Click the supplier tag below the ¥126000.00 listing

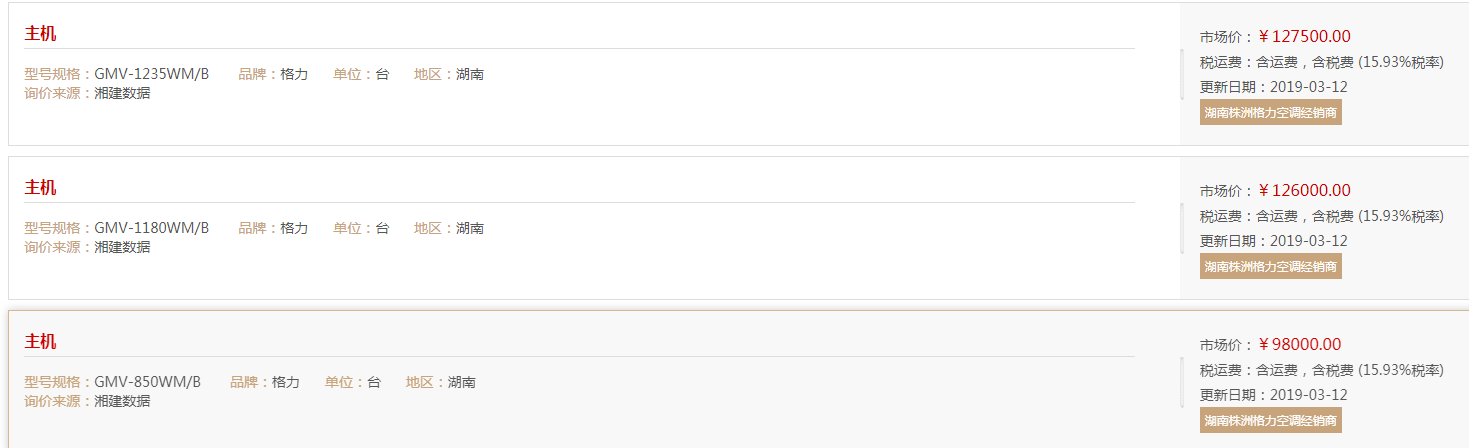[1270, 266]
